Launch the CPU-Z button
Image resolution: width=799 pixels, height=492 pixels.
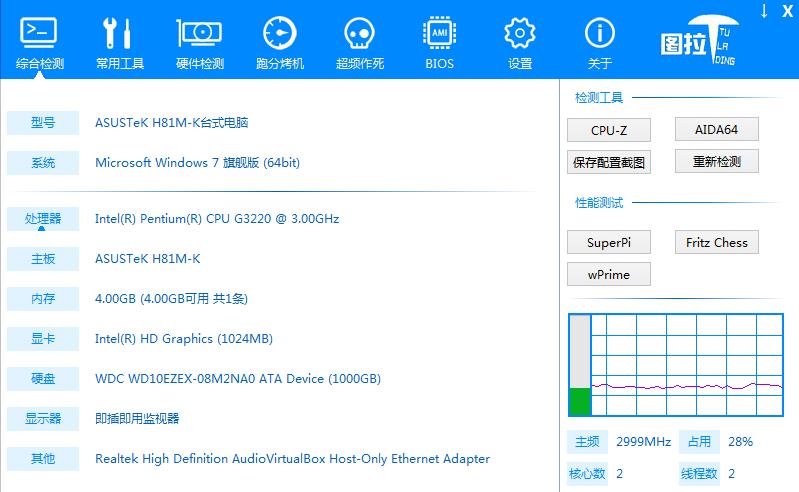point(608,130)
